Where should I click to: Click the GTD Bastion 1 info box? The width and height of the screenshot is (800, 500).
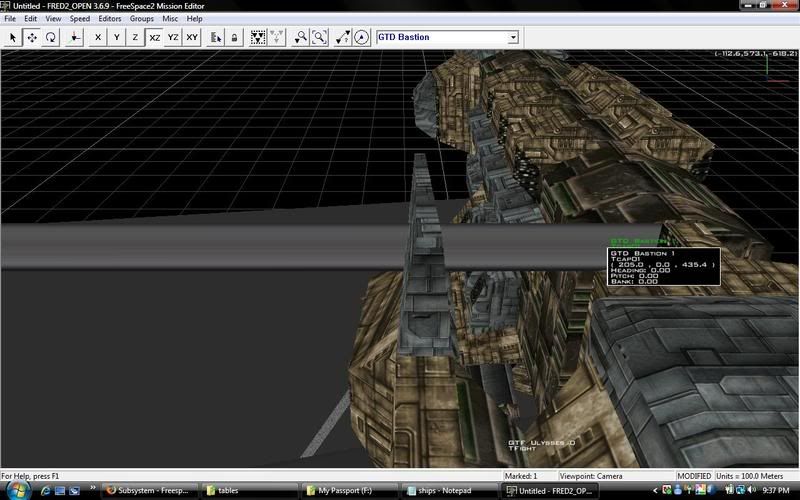[663, 266]
